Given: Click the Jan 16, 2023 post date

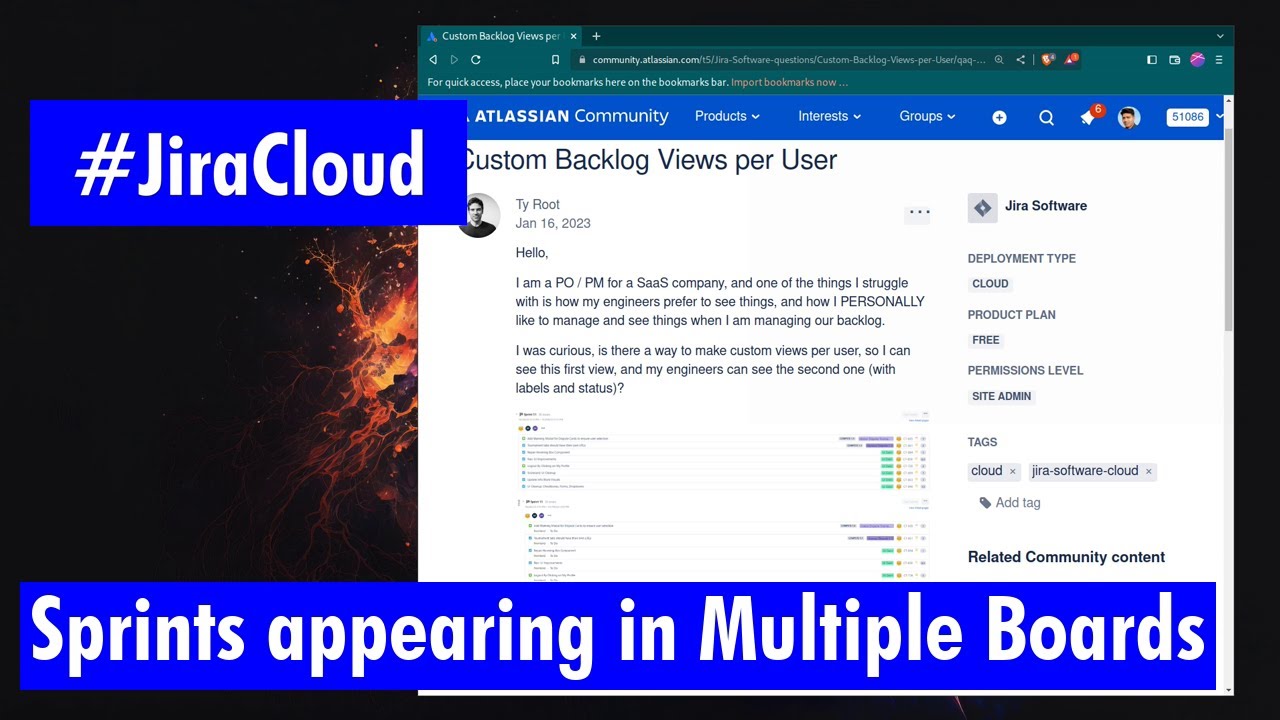Looking at the screenshot, I should click(553, 223).
